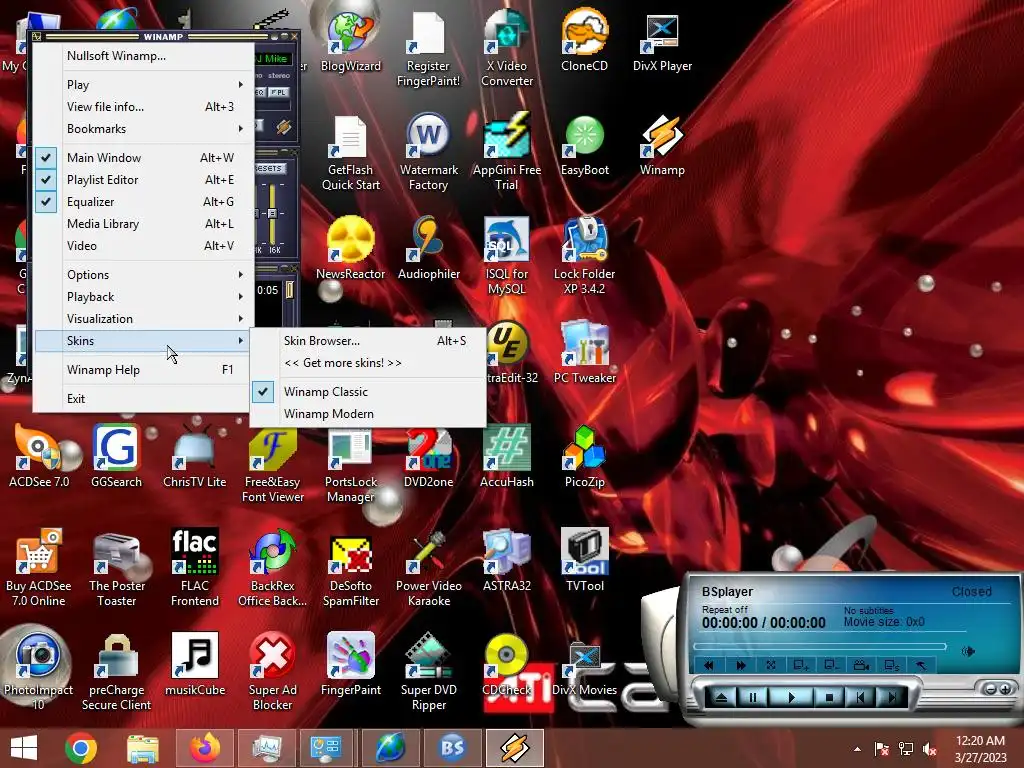Select the AccuHash desktop icon
1024x768 pixels.
pos(507,456)
